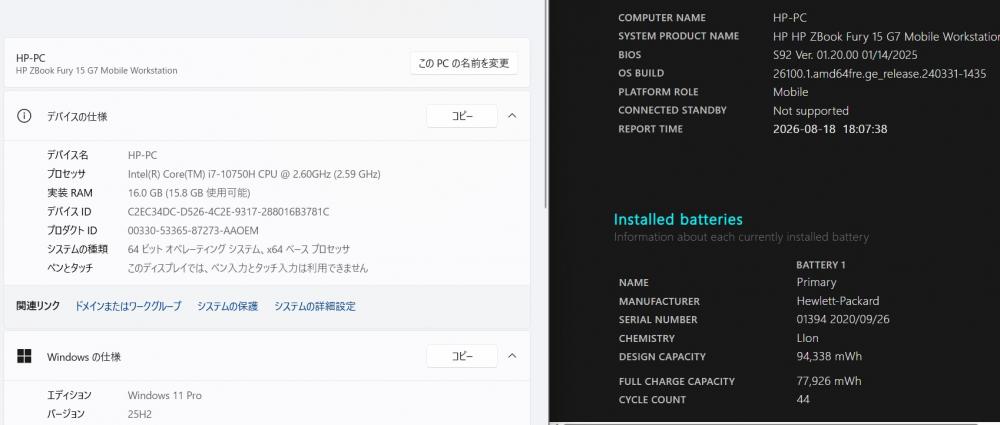This screenshot has width=1000, height=425.
Task: Select the device ID C2EC34DC value
Action: tap(229, 212)
